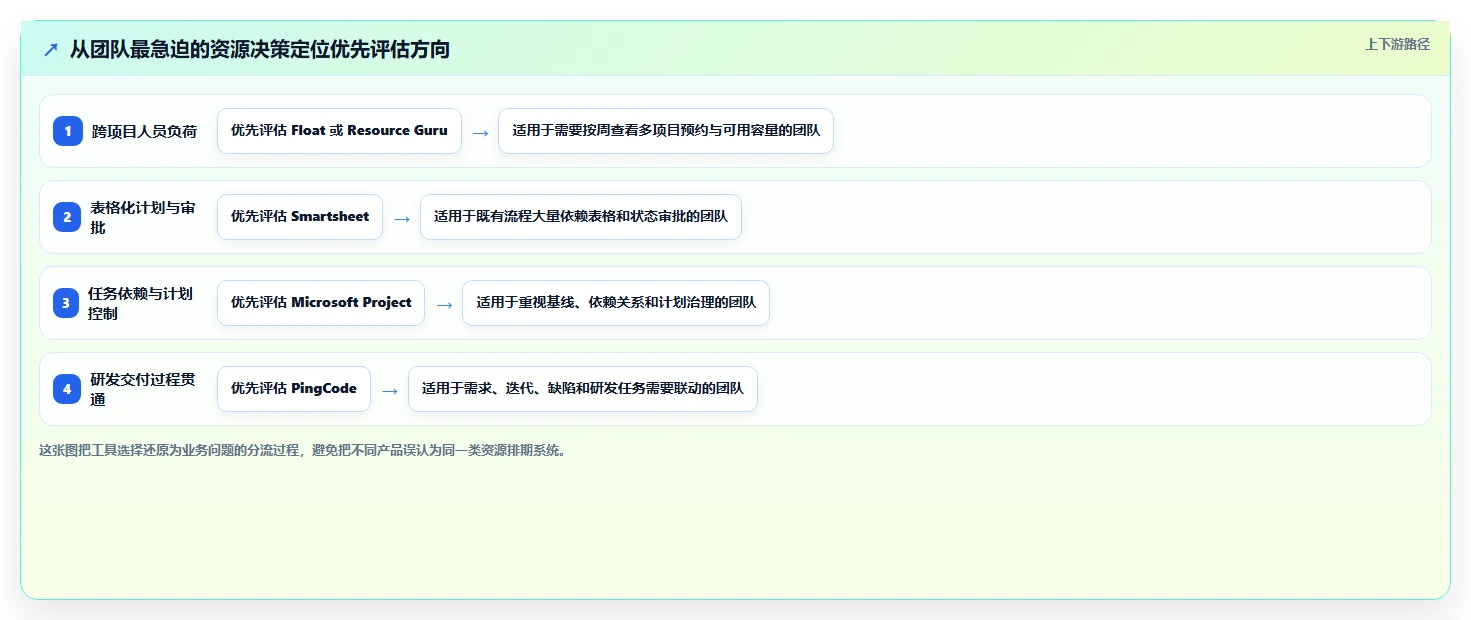Image resolution: width=1471 pixels, height=620 pixels.
Task: Click the 适用于既有流程大量依赖表格和状态审批的团队 box
Action: click(x=581, y=217)
